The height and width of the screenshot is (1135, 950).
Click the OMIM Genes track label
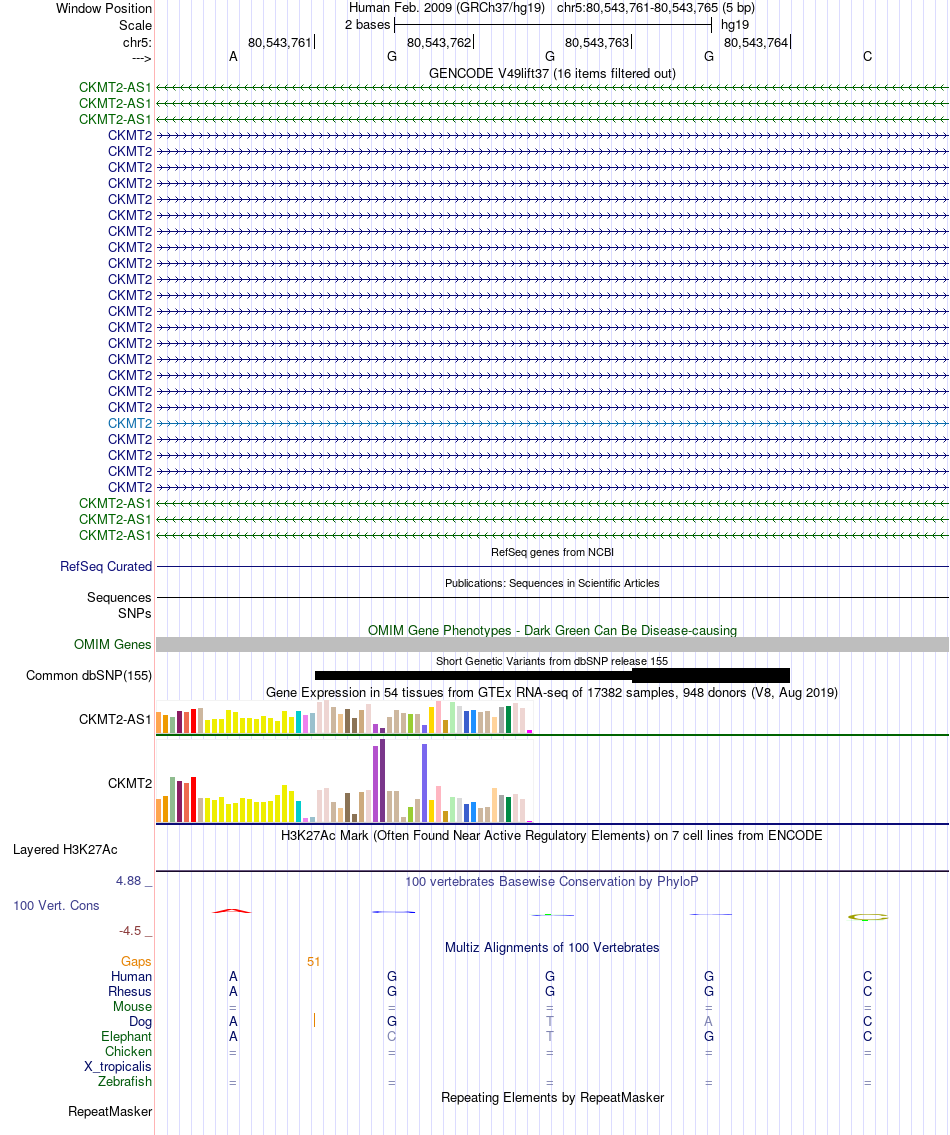point(113,644)
